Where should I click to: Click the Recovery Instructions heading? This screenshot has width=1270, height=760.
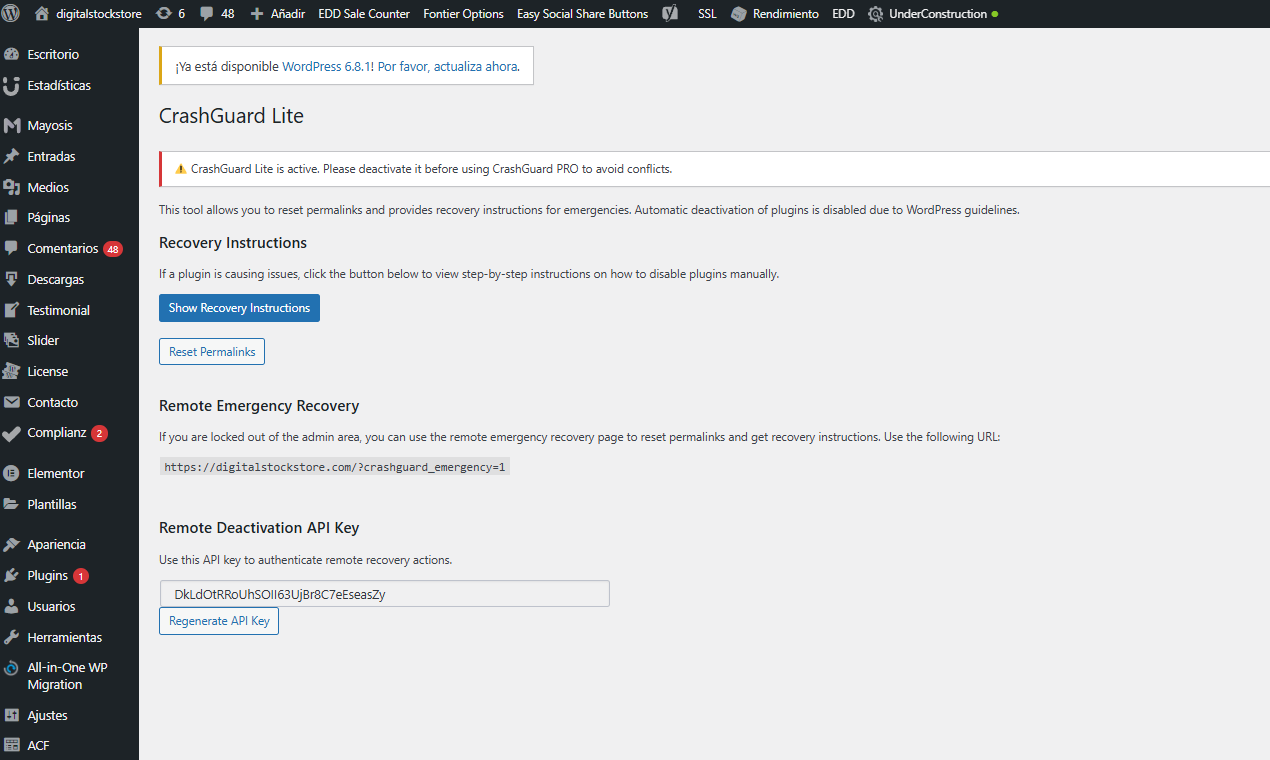pos(233,243)
